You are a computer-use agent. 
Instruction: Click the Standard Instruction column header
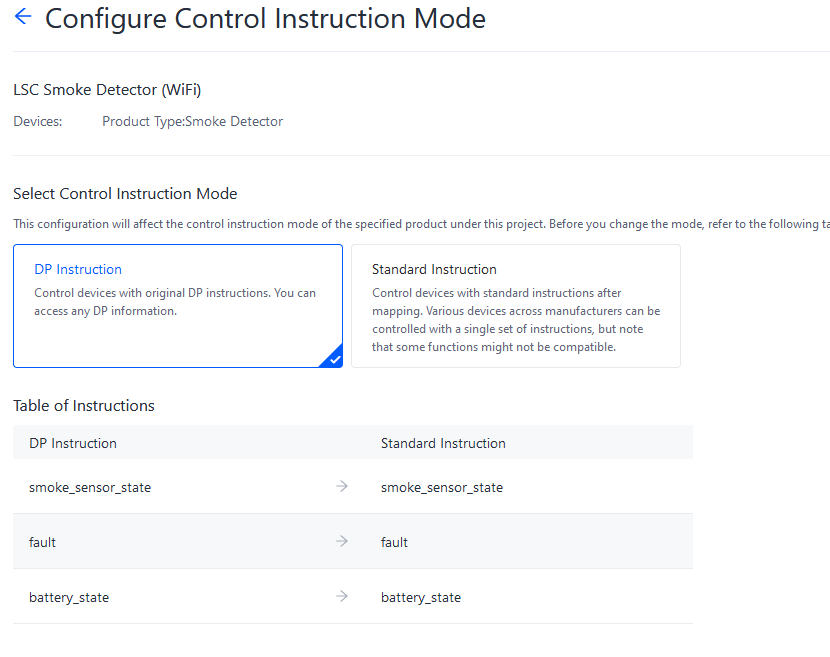(443, 443)
